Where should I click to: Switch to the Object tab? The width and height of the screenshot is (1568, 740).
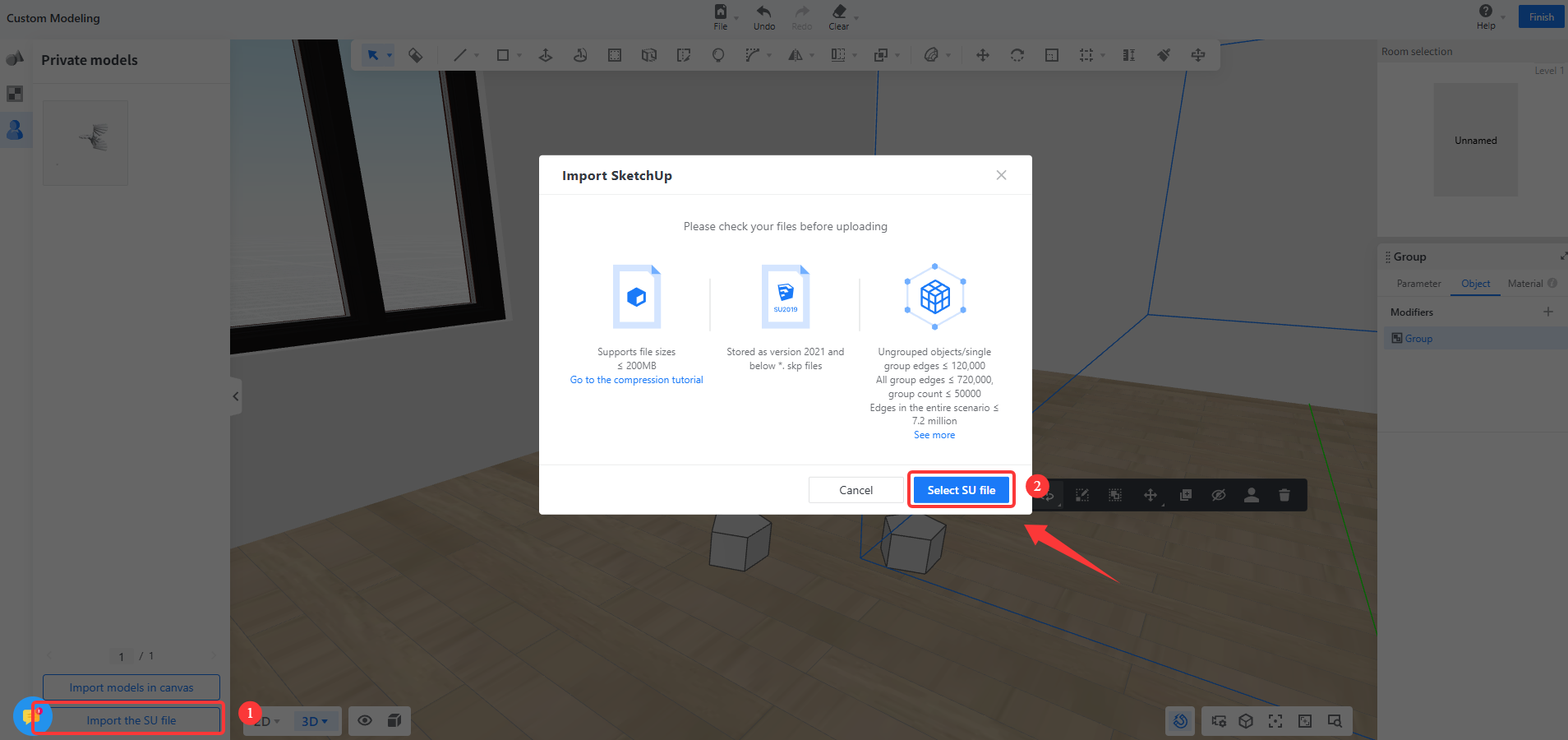[x=1475, y=284]
